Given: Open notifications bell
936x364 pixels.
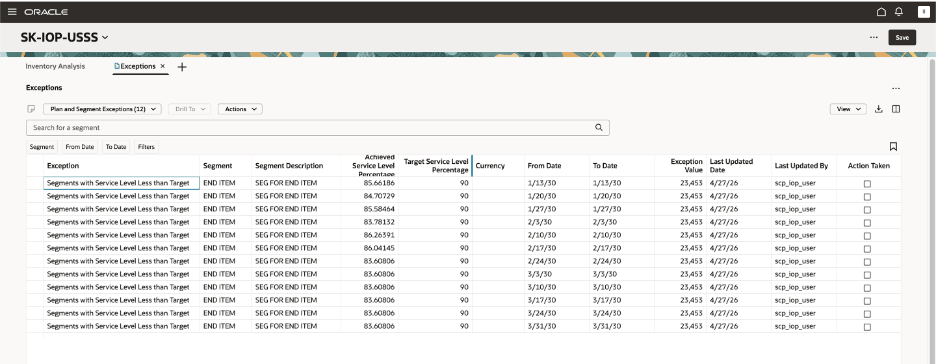Looking at the screenshot, I should click(898, 12).
